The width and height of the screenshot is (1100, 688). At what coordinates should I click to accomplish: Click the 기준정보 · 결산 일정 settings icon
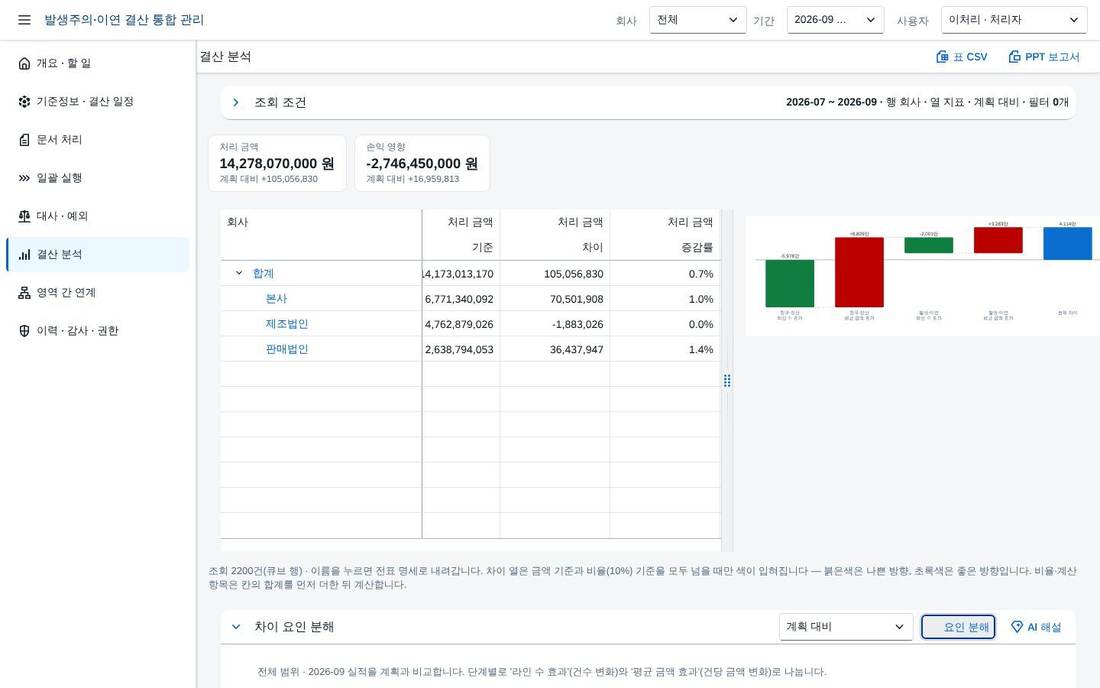point(25,102)
